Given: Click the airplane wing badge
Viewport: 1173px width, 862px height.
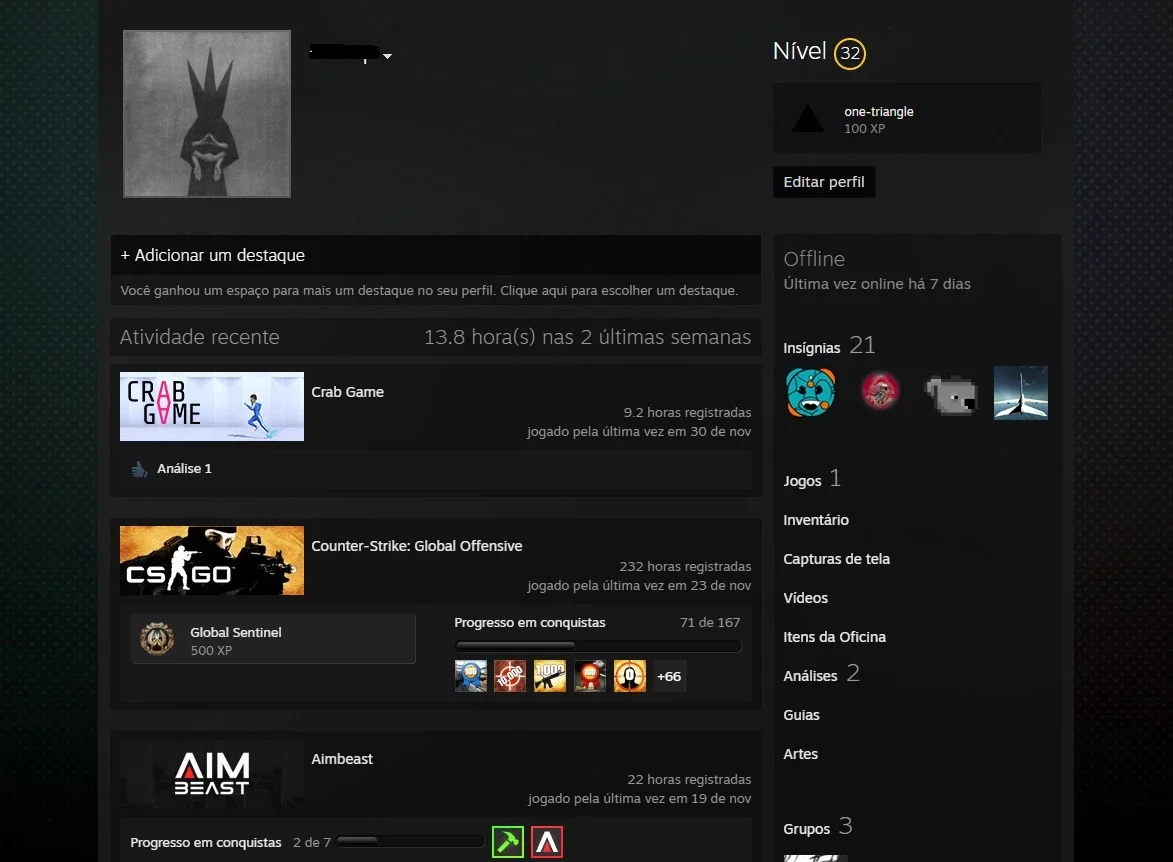Looking at the screenshot, I should coord(1020,393).
